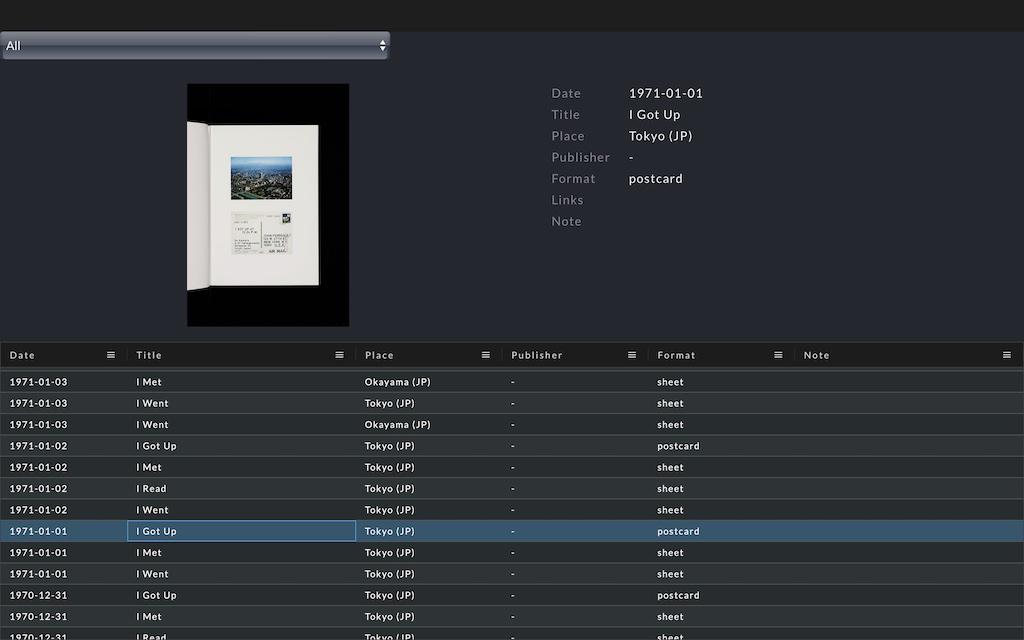Sort by the Title column header
Image resolution: width=1024 pixels, height=640 pixels.
[x=149, y=355]
